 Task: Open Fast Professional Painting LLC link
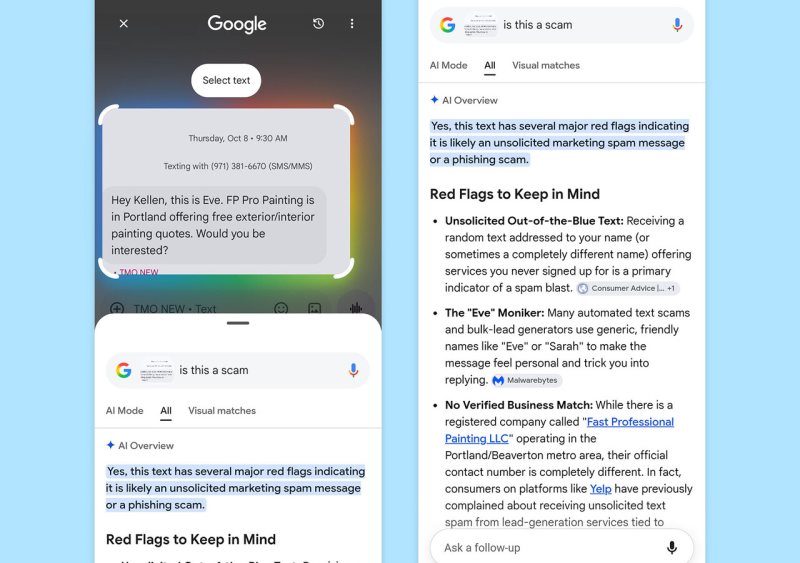click(559, 430)
